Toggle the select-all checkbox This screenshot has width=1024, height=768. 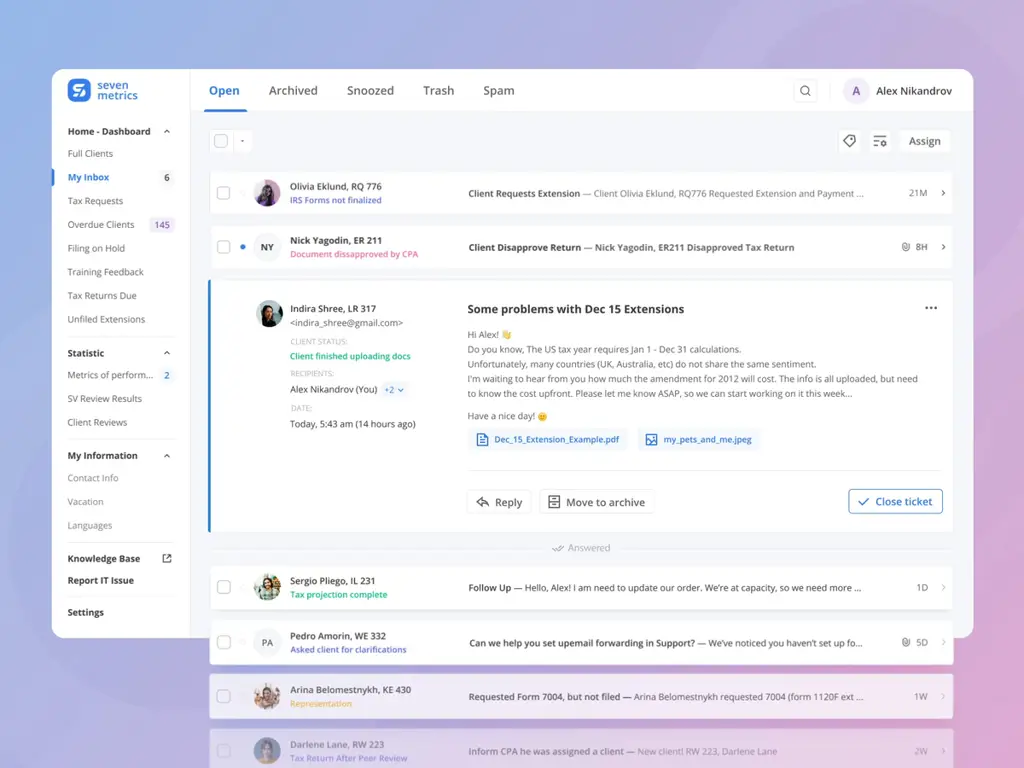click(x=221, y=141)
